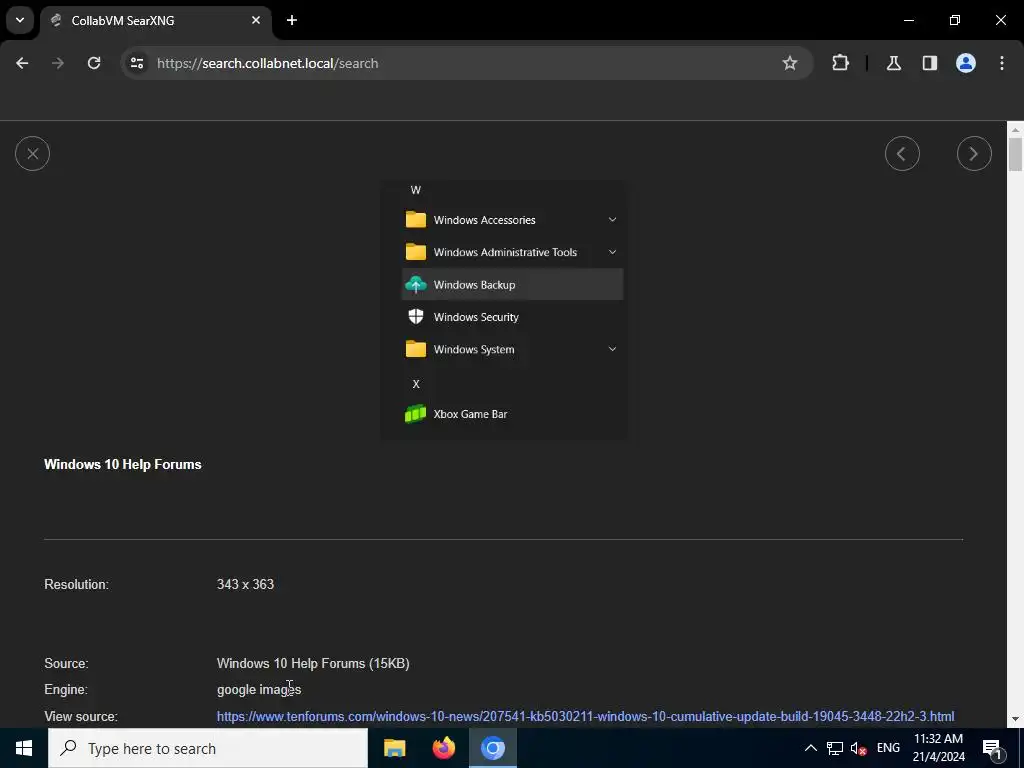Screen dimensions: 1024x768
Task: Show hidden system tray icons
Action: pyautogui.click(x=810, y=748)
